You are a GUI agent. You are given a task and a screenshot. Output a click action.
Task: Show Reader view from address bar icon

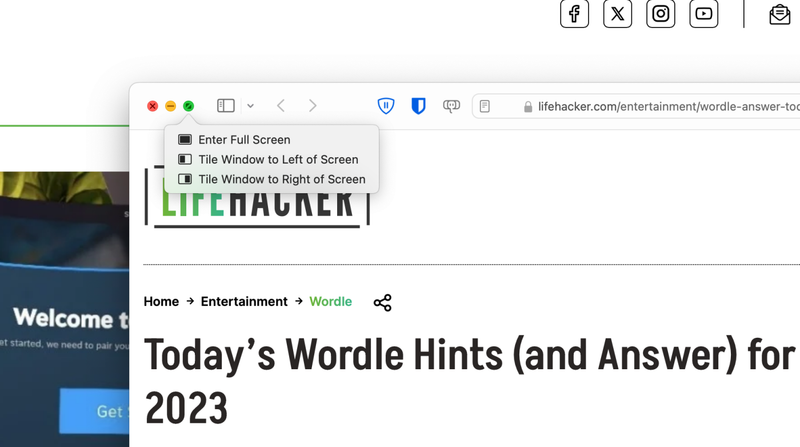click(x=485, y=106)
